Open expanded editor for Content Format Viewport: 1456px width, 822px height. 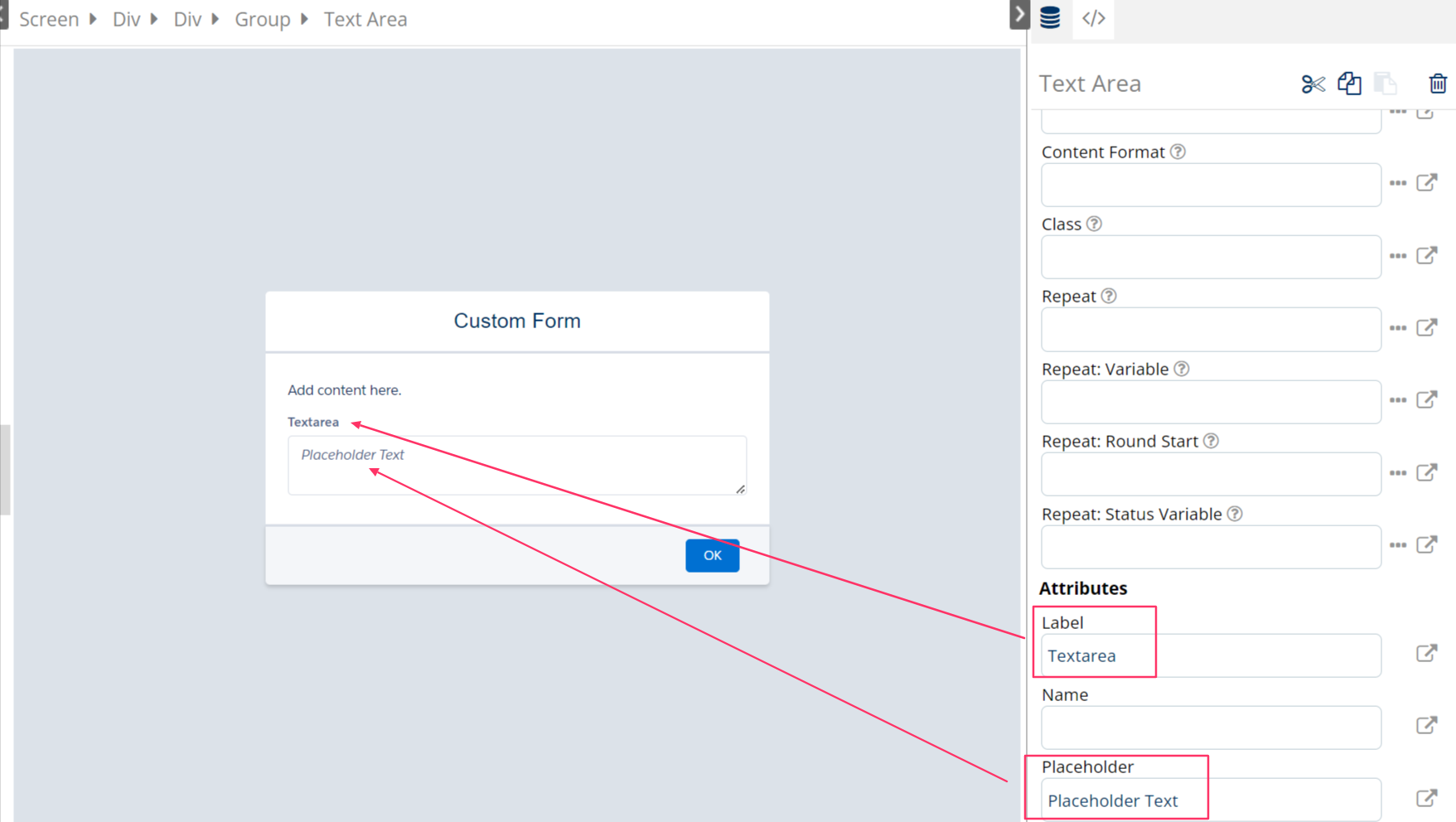1426,183
